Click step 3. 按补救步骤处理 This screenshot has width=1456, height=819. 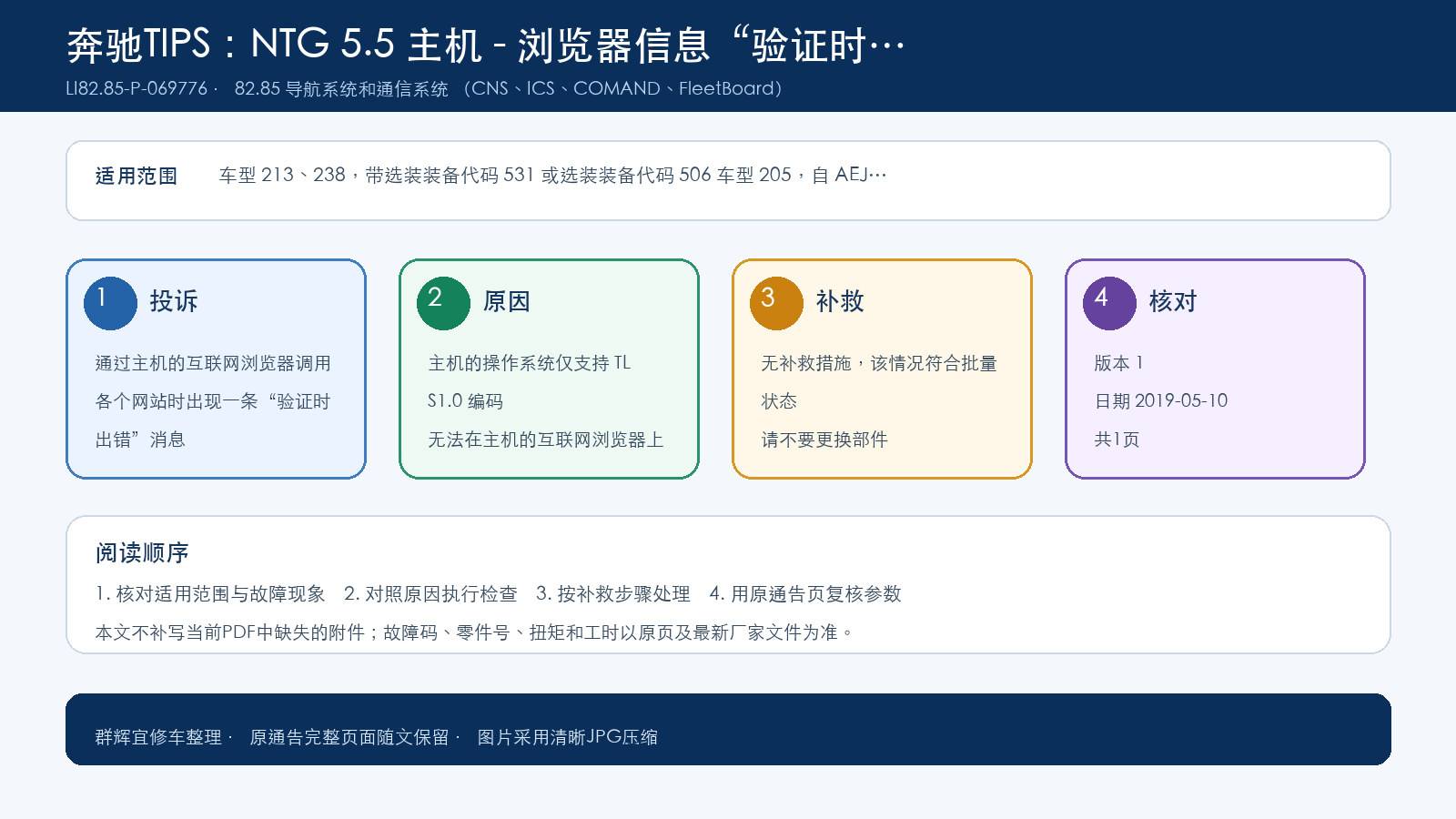tap(613, 594)
